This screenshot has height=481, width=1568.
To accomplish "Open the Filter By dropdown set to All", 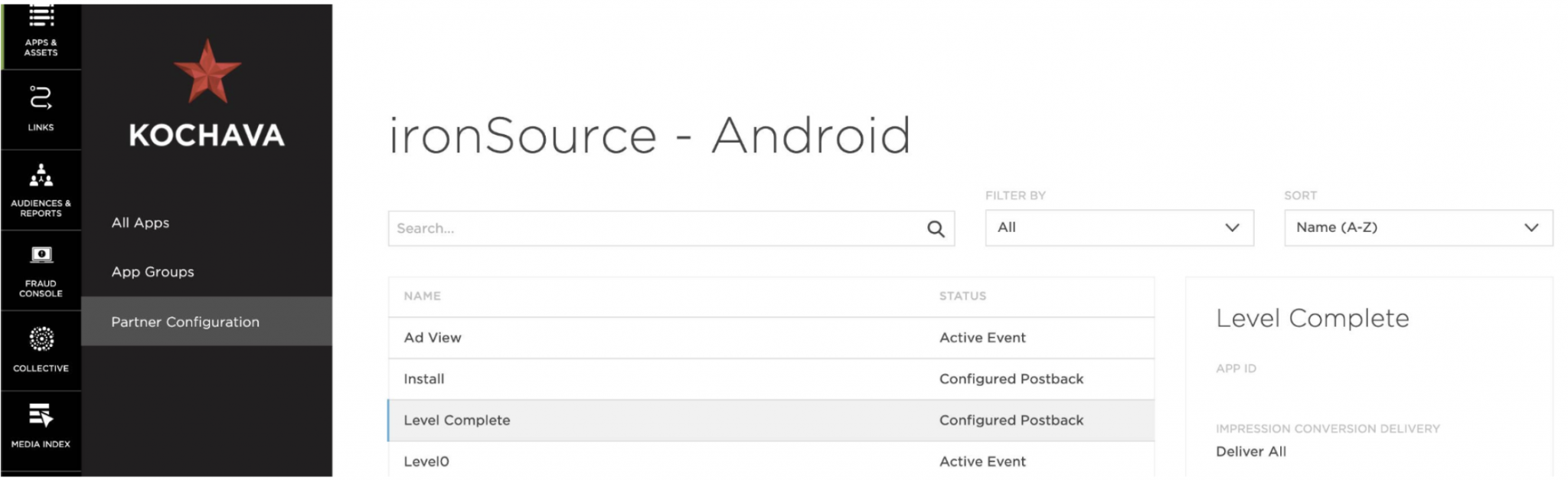I will point(1119,227).
